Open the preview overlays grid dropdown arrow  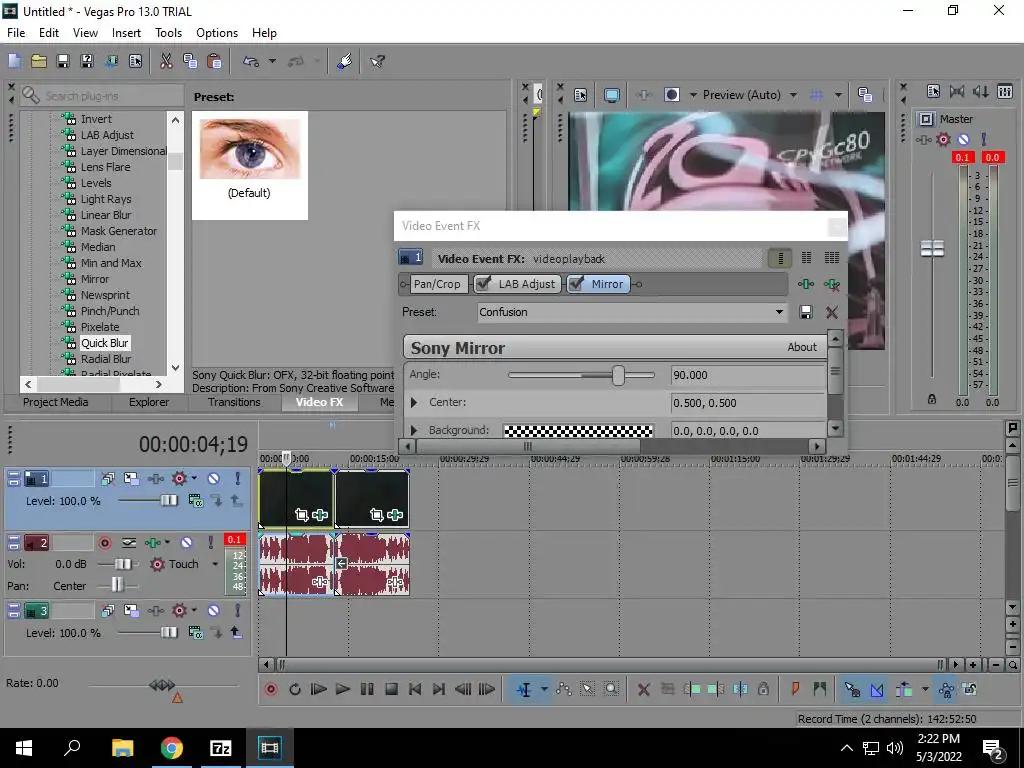838,95
